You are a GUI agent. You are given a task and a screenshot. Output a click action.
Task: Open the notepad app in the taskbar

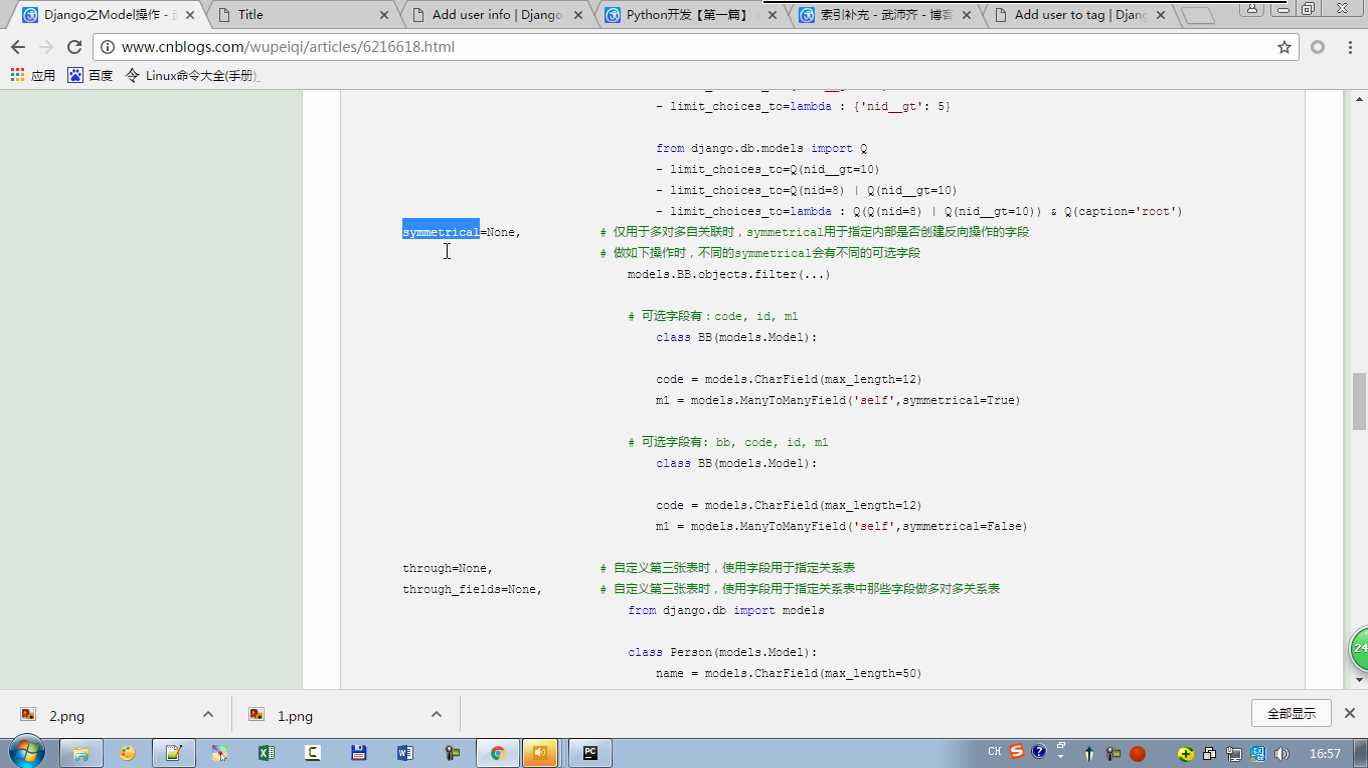173,753
